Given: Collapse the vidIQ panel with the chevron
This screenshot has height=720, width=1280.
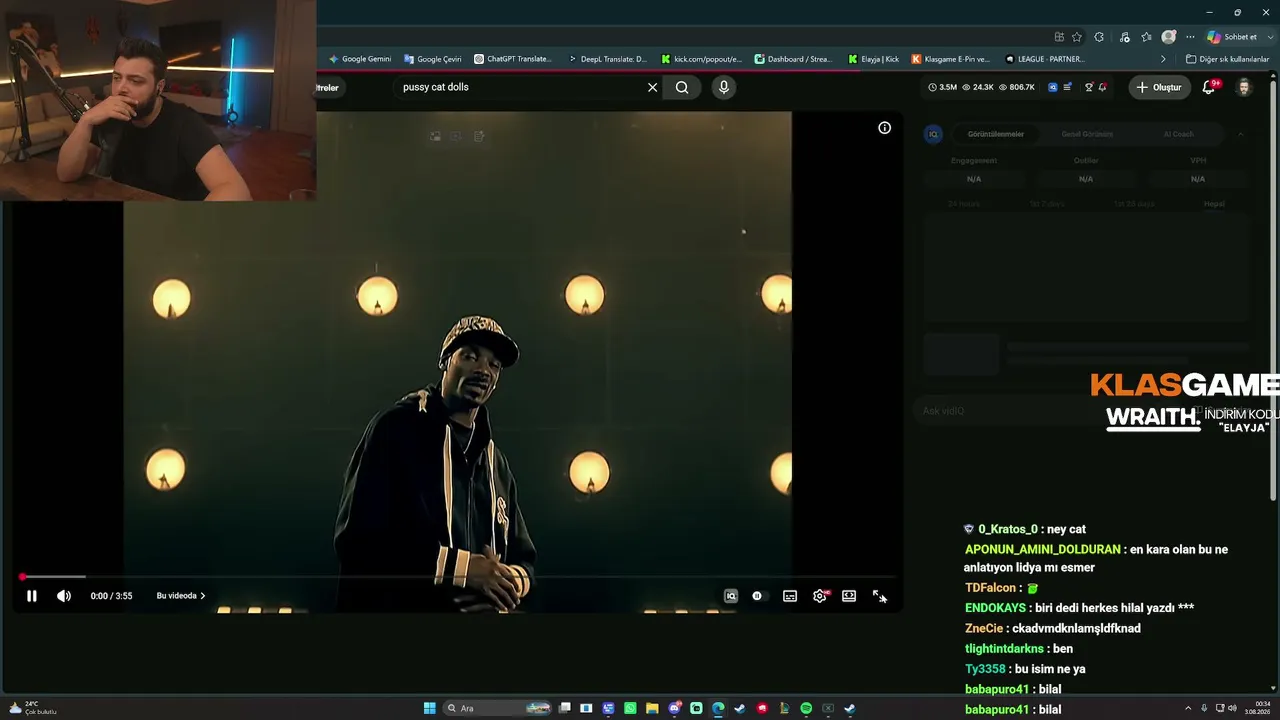Looking at the screenshot, I should pyautogui.click(x=1241, y=134).
